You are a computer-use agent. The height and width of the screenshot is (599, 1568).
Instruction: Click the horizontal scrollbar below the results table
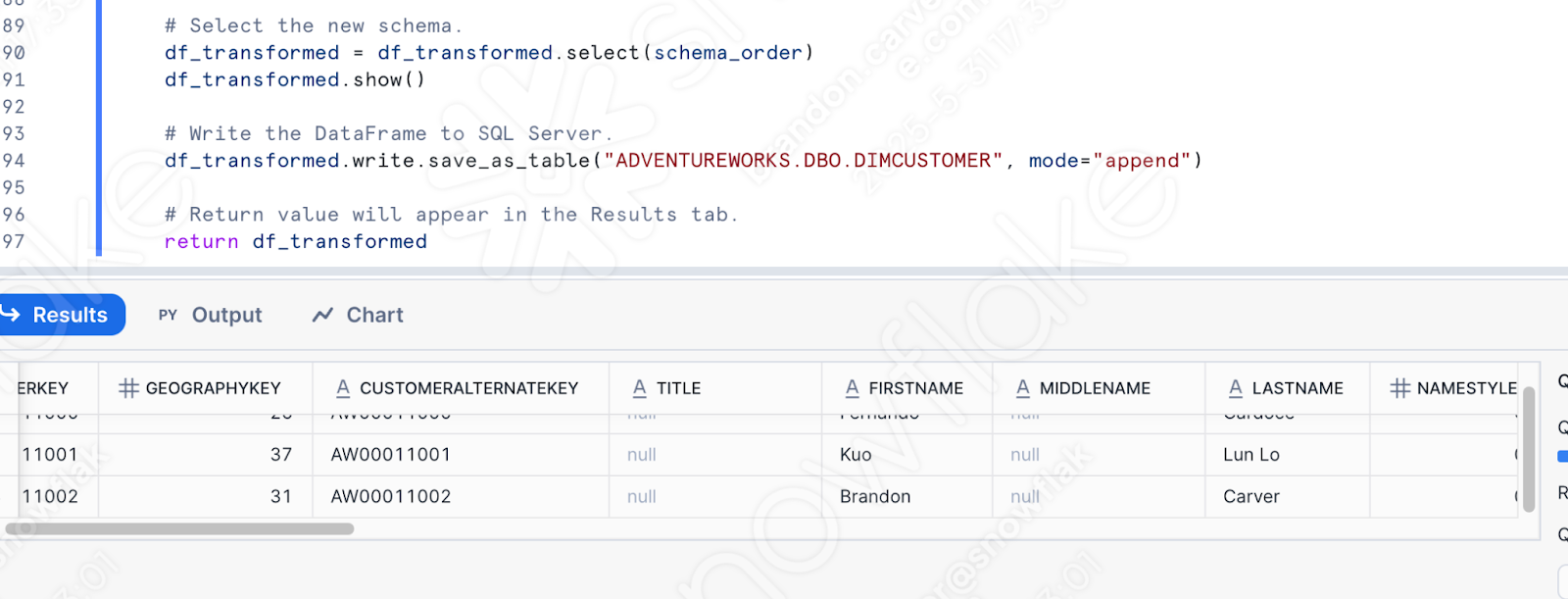(176, 528)
